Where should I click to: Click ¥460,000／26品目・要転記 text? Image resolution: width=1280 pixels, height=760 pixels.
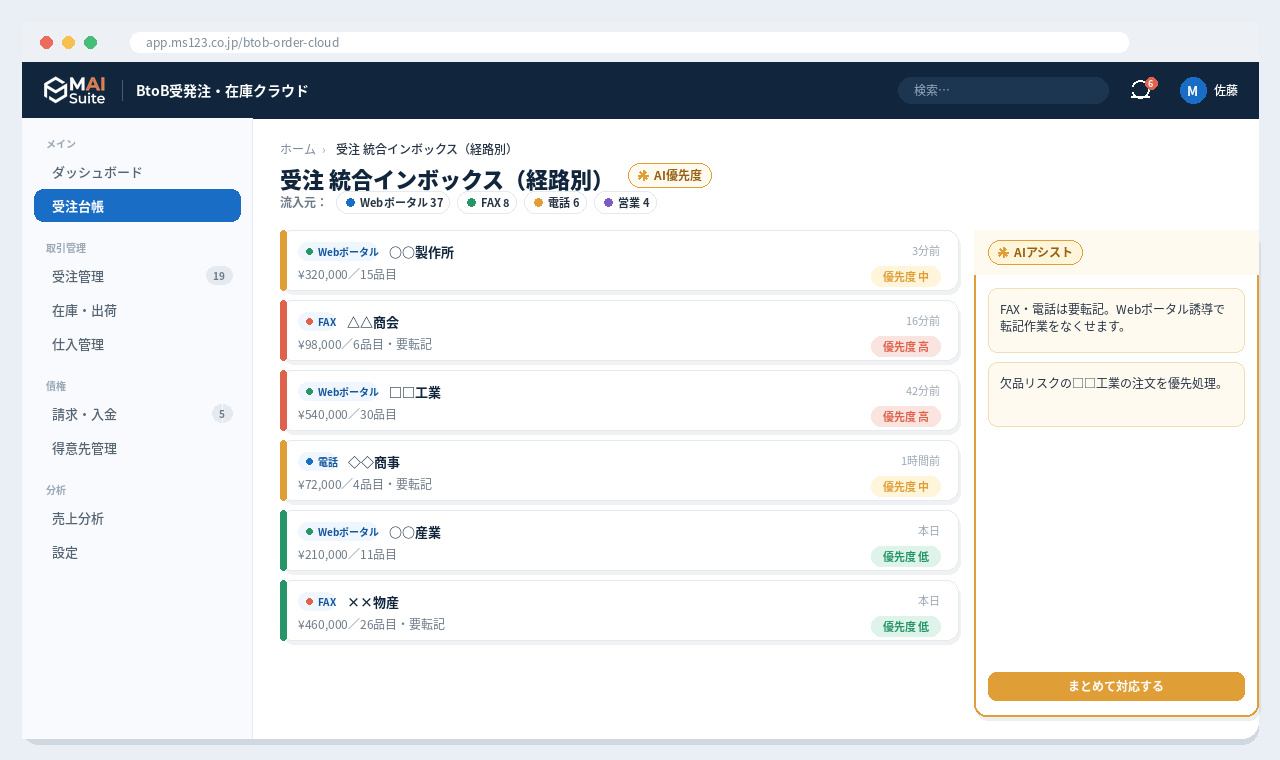click(x=371, y=624)
